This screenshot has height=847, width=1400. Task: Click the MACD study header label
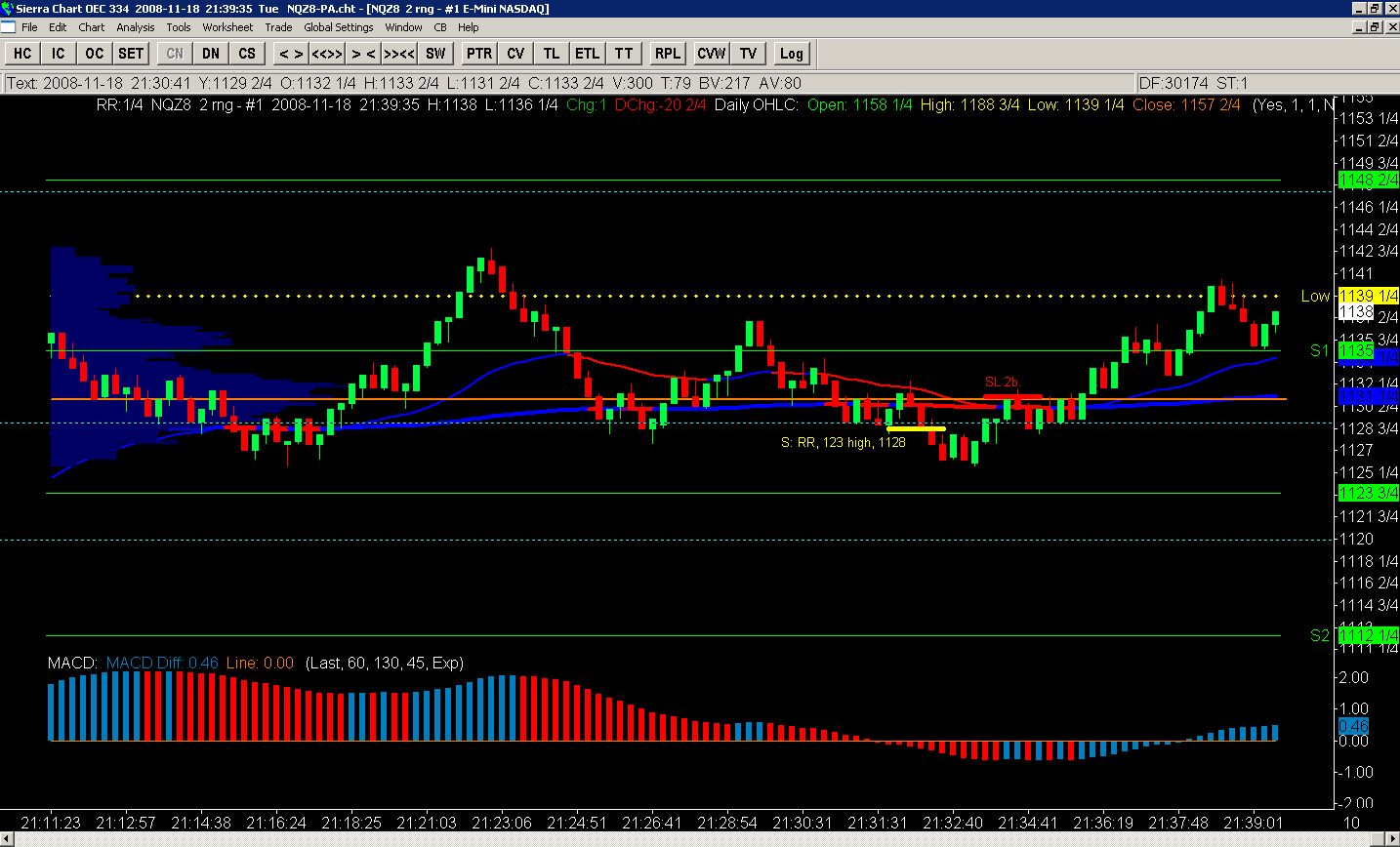point(72,663)
